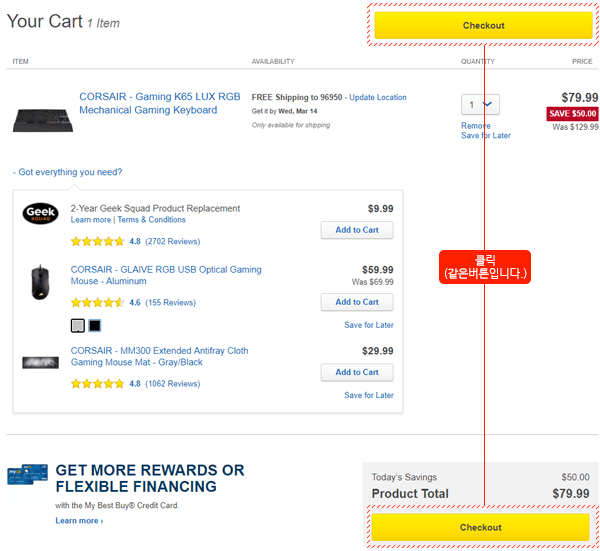Click the bottom Checkout button
This screenshot has height=551, width=600.
480,527
